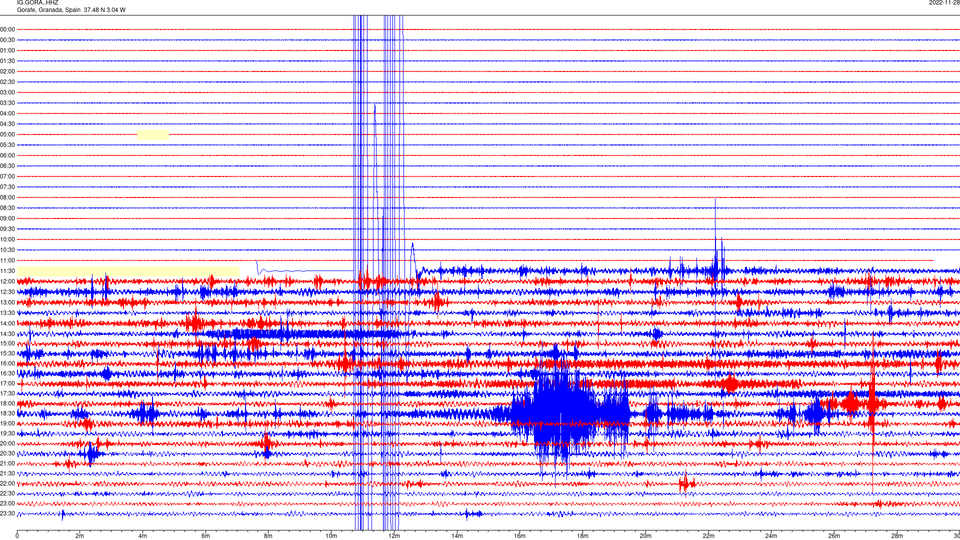
Task: Select the 00:00 trace time label
Action: pyautogui.click(x=7, y=29)
